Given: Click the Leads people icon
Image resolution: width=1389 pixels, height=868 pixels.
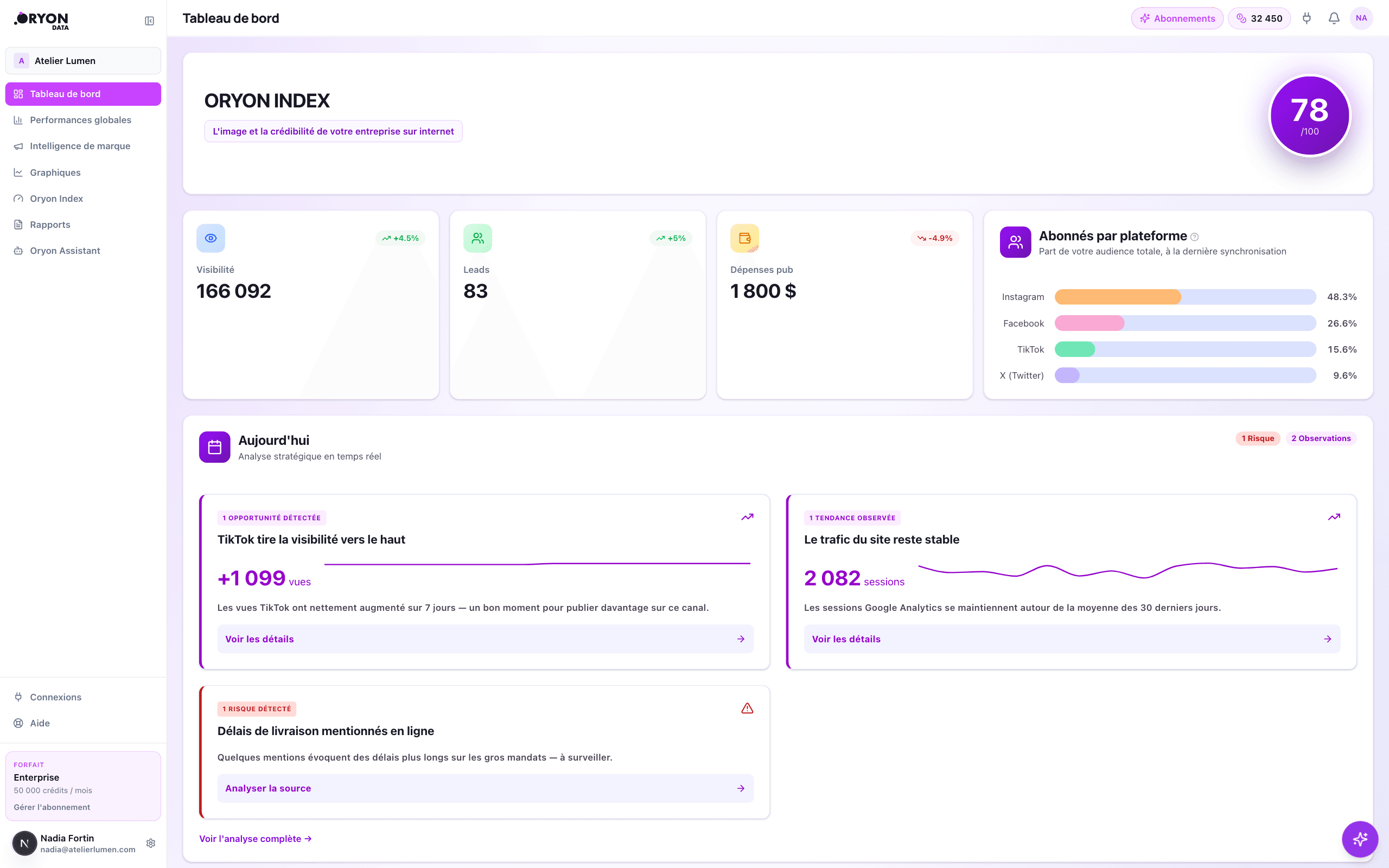Looking at the screenshot, I should (477, 238).
